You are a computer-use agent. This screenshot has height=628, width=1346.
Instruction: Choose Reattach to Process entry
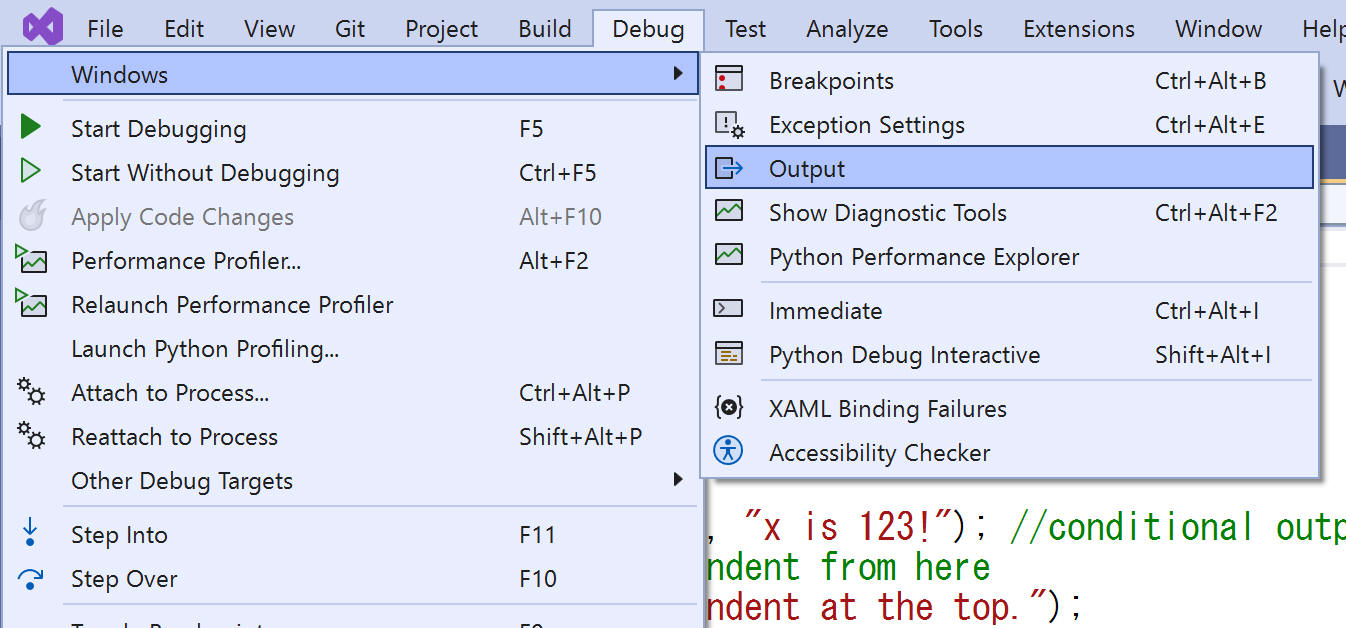[352, 436]
